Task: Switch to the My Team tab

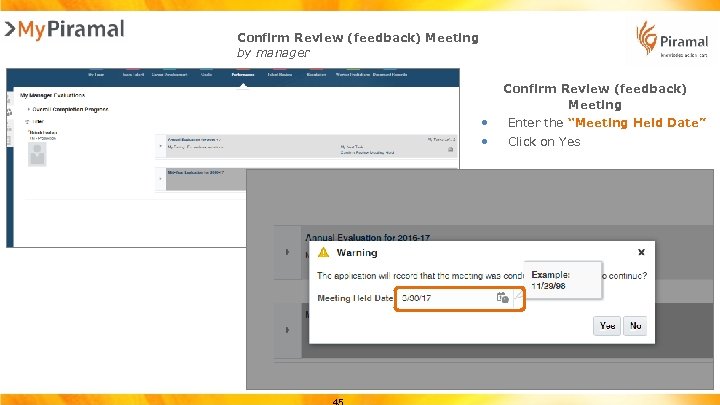Action: pos(96,74)
